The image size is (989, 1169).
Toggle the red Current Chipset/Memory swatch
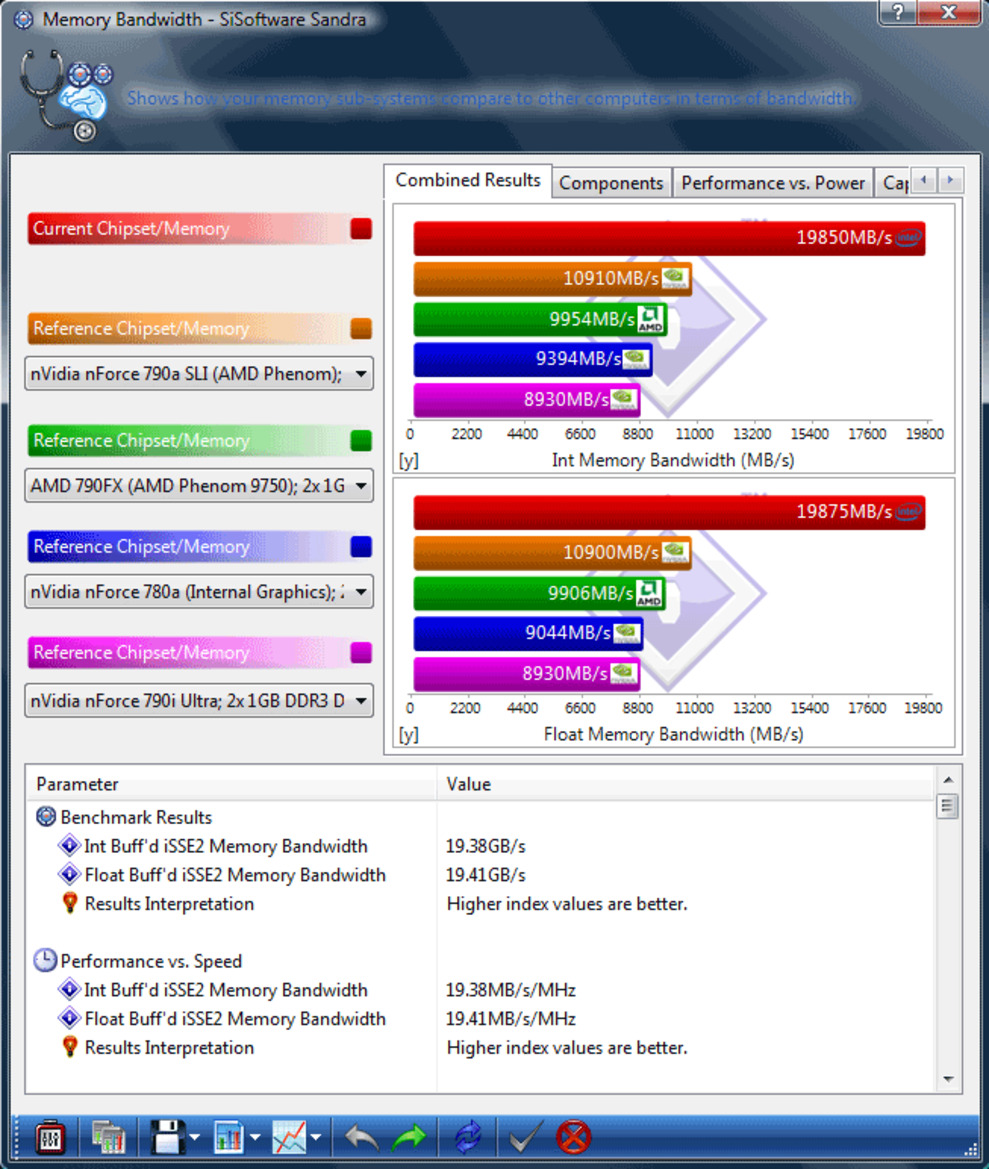click(x=361, y=229)
